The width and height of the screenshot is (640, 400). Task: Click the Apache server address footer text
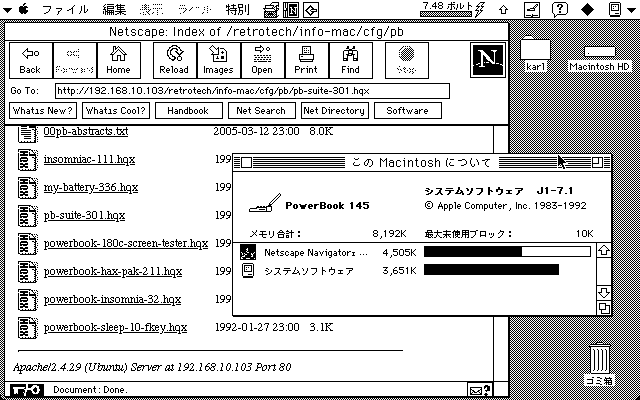[x=152, y=367]
